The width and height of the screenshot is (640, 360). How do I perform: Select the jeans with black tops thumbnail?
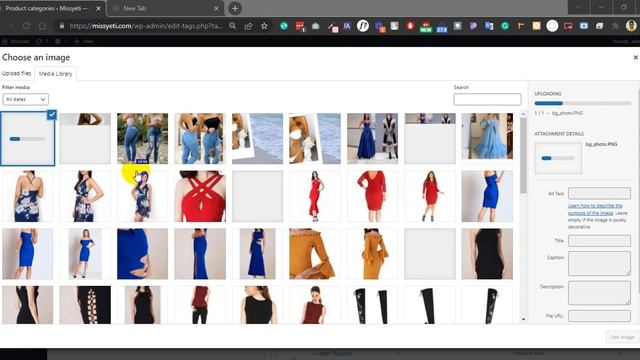[200, 138]
